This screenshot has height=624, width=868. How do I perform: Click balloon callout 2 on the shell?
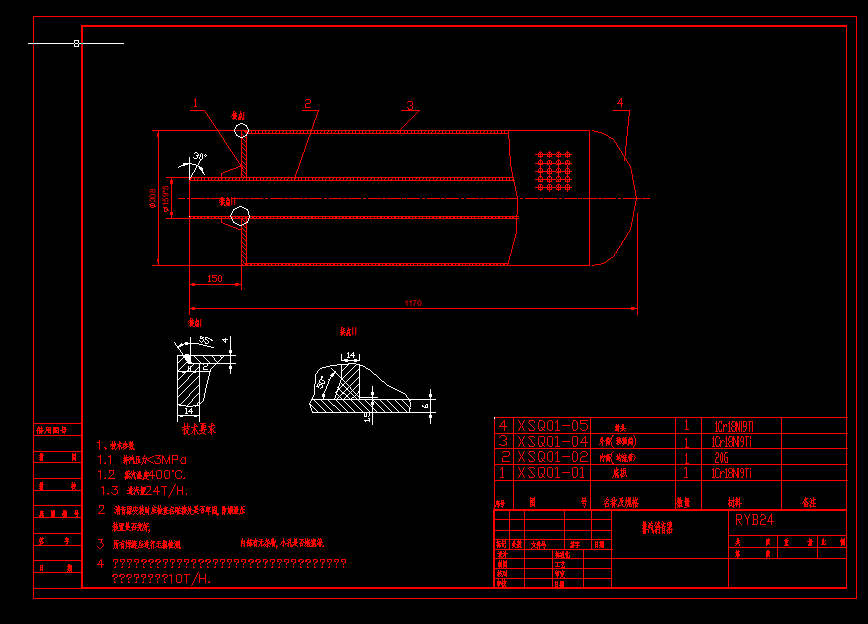pyautogui.click(x=308, y=101)
